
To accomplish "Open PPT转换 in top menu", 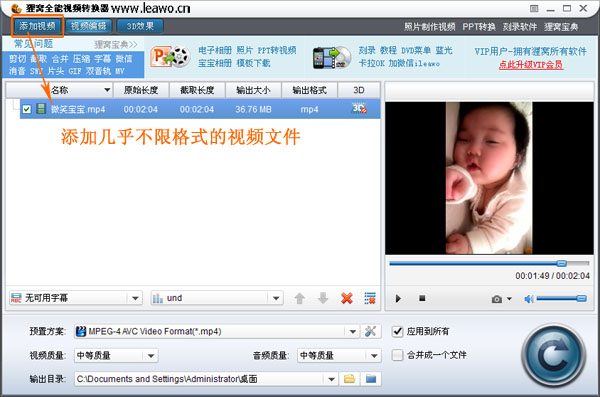I will pos(479,27).
